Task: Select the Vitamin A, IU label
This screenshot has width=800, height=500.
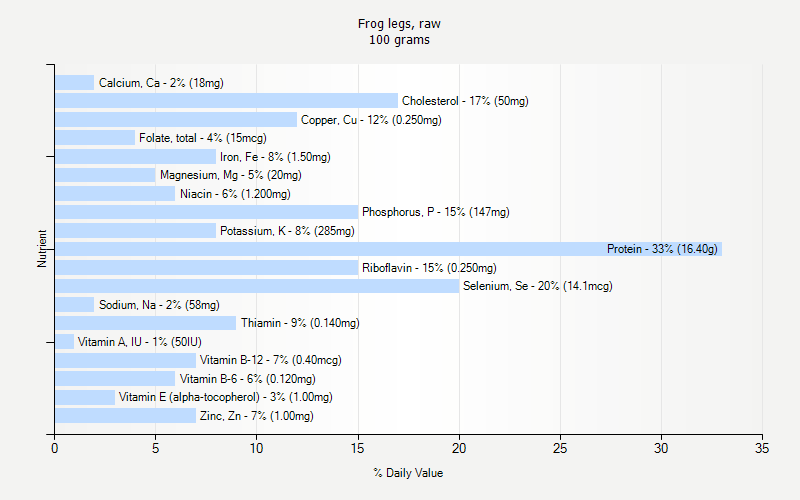Action: tap(140, 342)
